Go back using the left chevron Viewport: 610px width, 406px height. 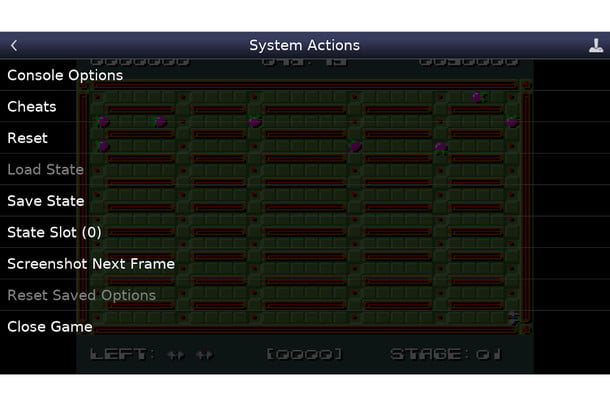[x=14, y=46]
